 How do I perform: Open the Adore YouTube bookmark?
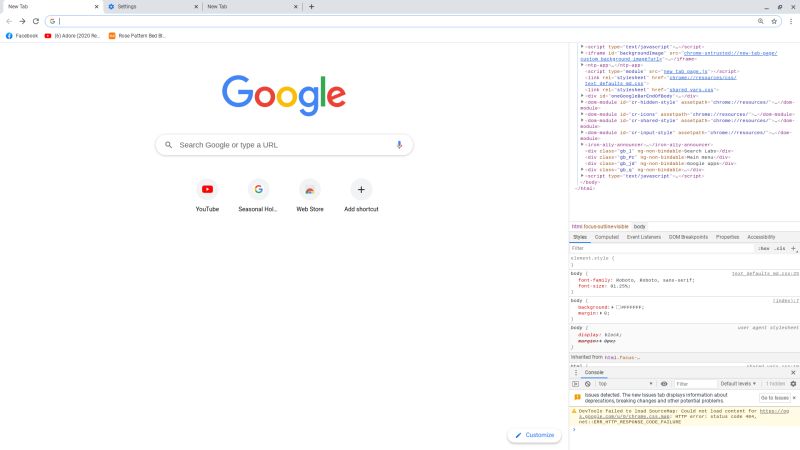tap(72, 36)
